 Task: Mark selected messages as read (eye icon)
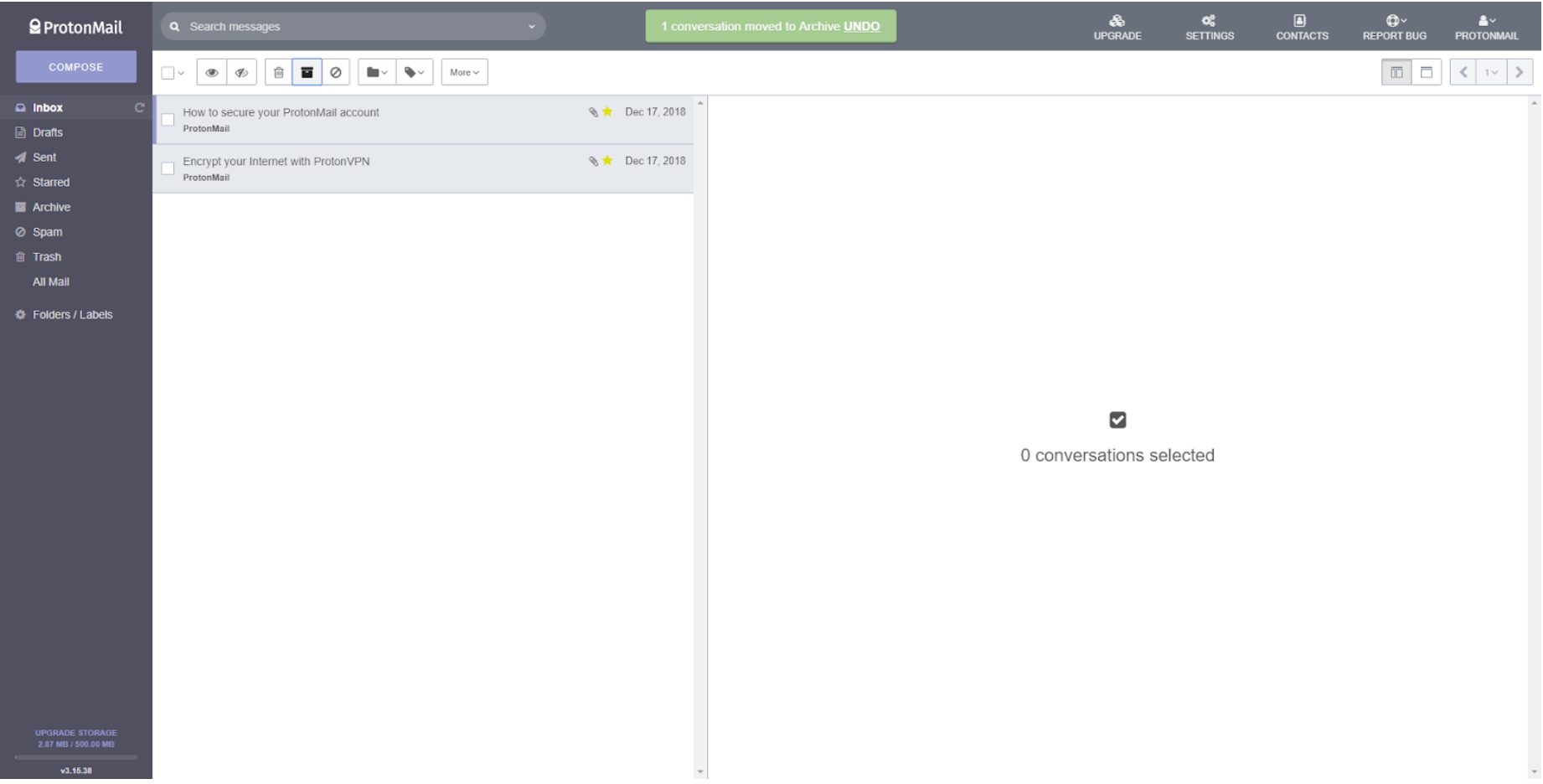[211, 72]
